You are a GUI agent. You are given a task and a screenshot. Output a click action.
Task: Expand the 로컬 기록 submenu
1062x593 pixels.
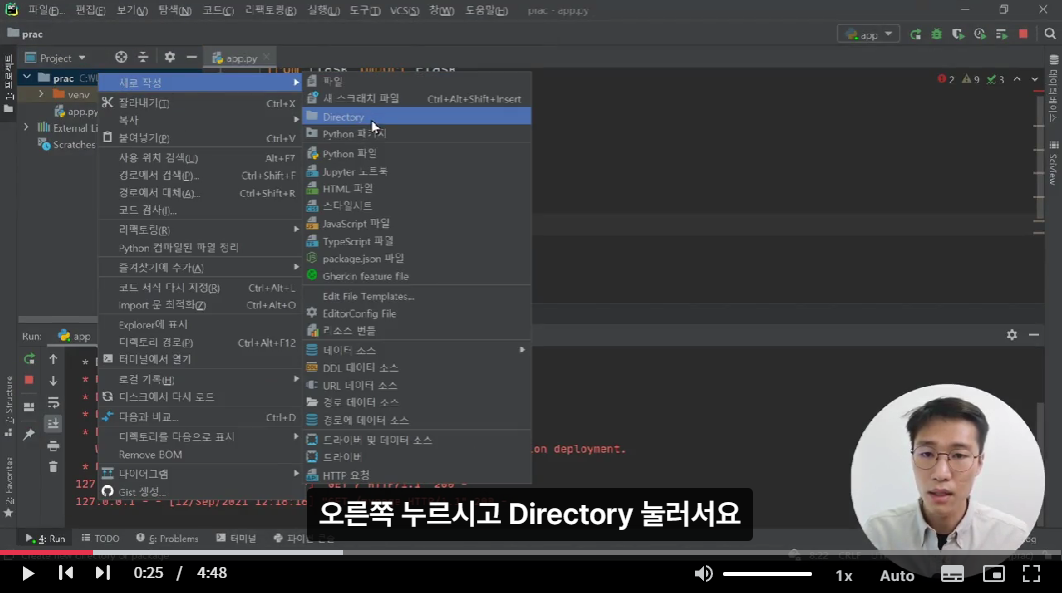tap(200, 379)
